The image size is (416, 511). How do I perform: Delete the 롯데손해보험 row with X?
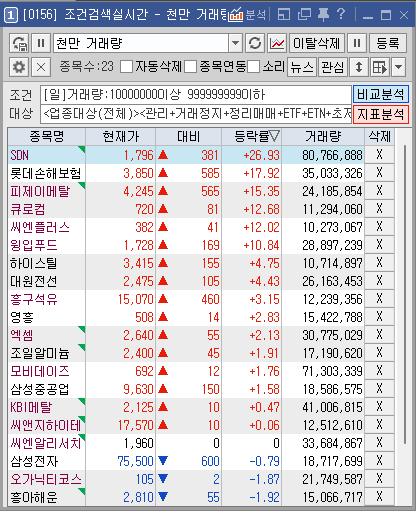point(379,173)
